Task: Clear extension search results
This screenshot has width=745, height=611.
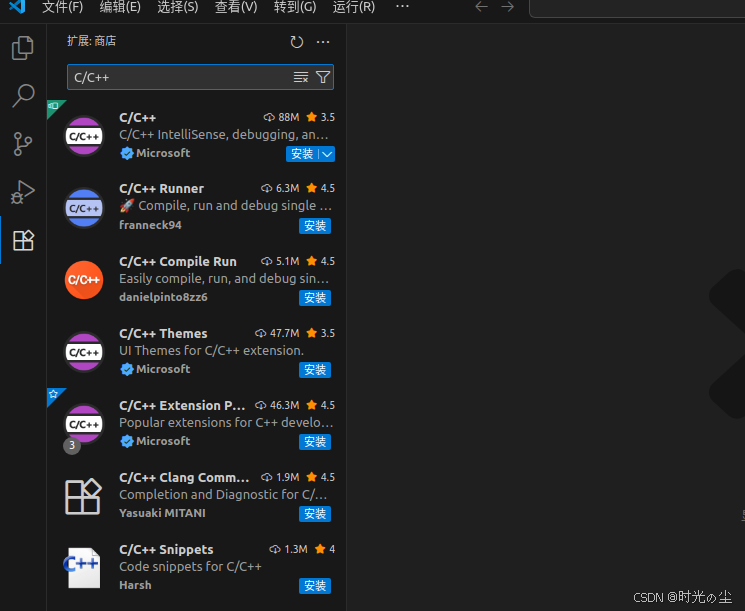Action: point(301,77)
